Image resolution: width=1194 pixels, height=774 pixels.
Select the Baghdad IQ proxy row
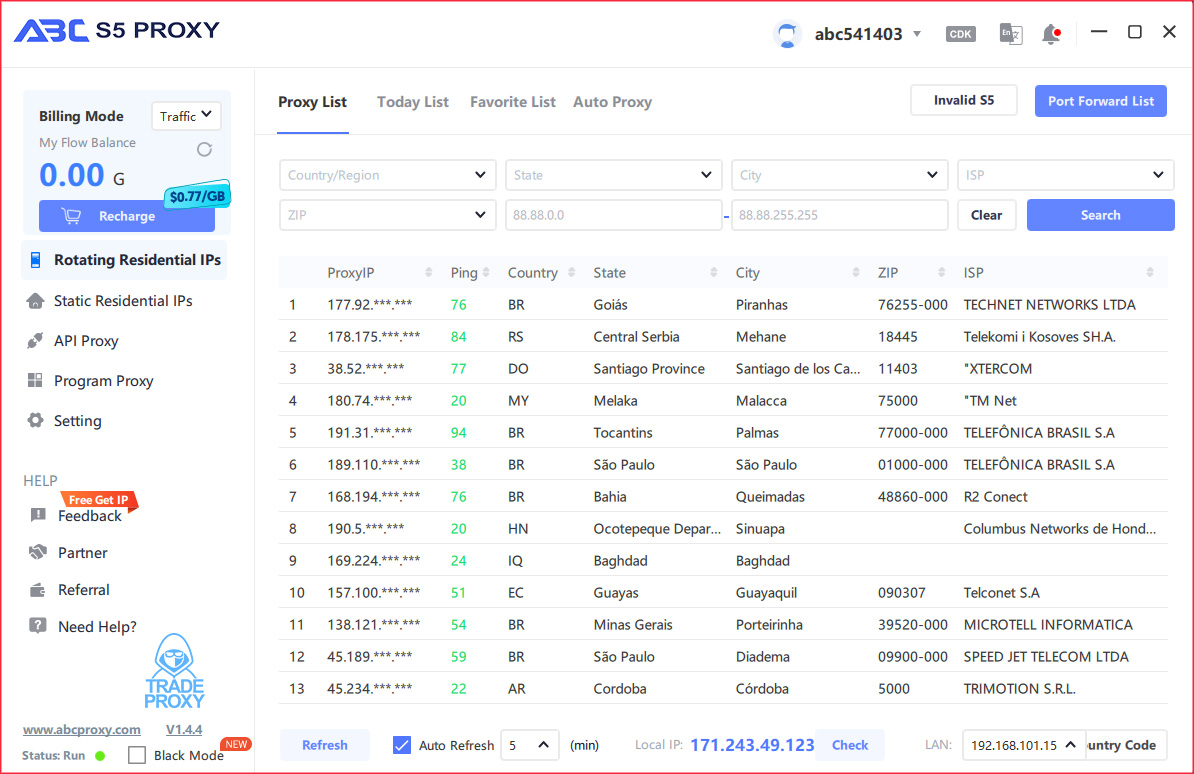click(x=723, y=561)
